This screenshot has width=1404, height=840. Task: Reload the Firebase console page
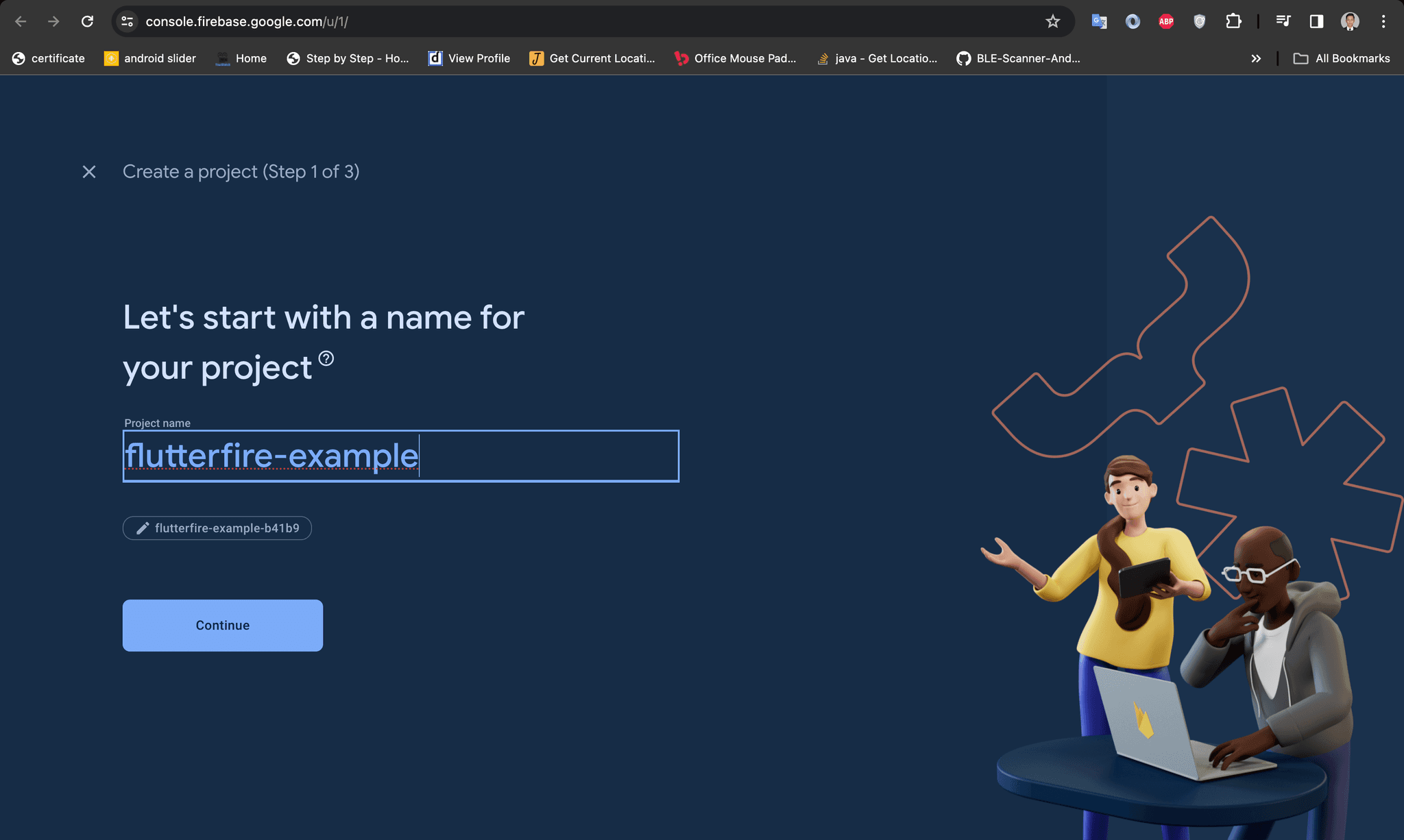(87, 21)
